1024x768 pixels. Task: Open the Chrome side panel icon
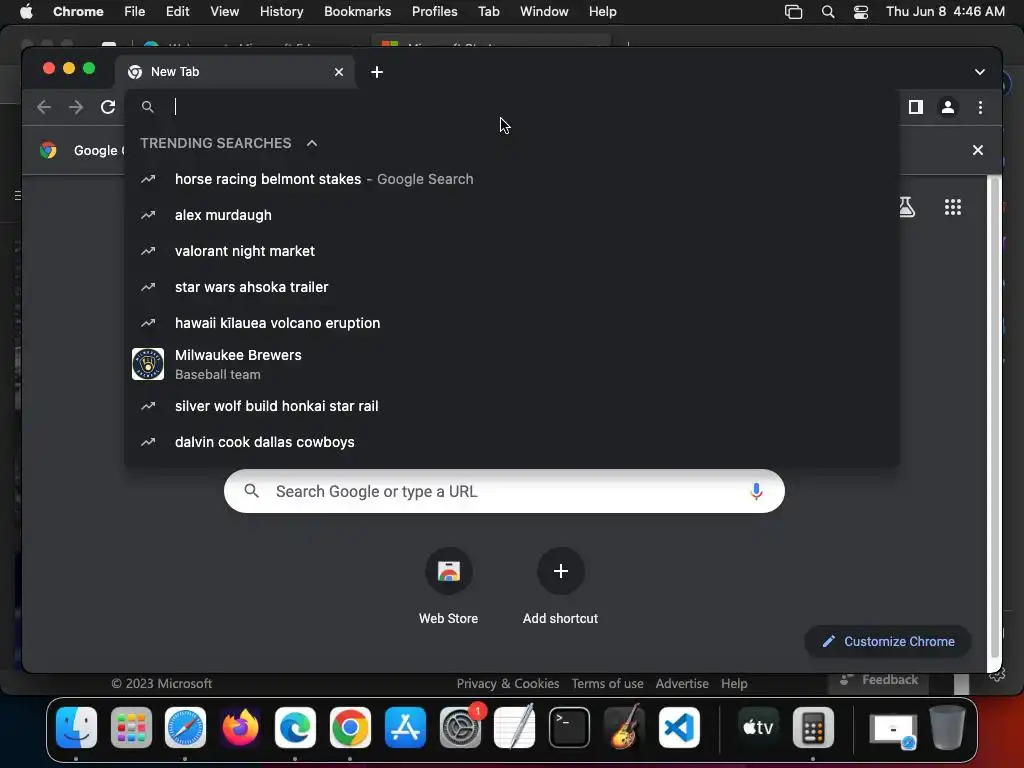coord(916,107)
